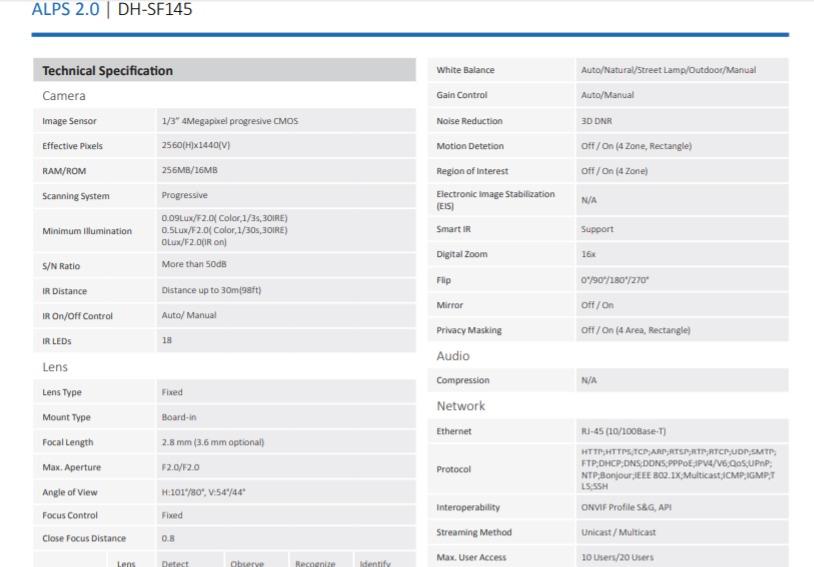Select '0.09Lux/F2.0( Color,1/3s,30IRE)' line
Screen dimensions: 814x567
(224, 218)
